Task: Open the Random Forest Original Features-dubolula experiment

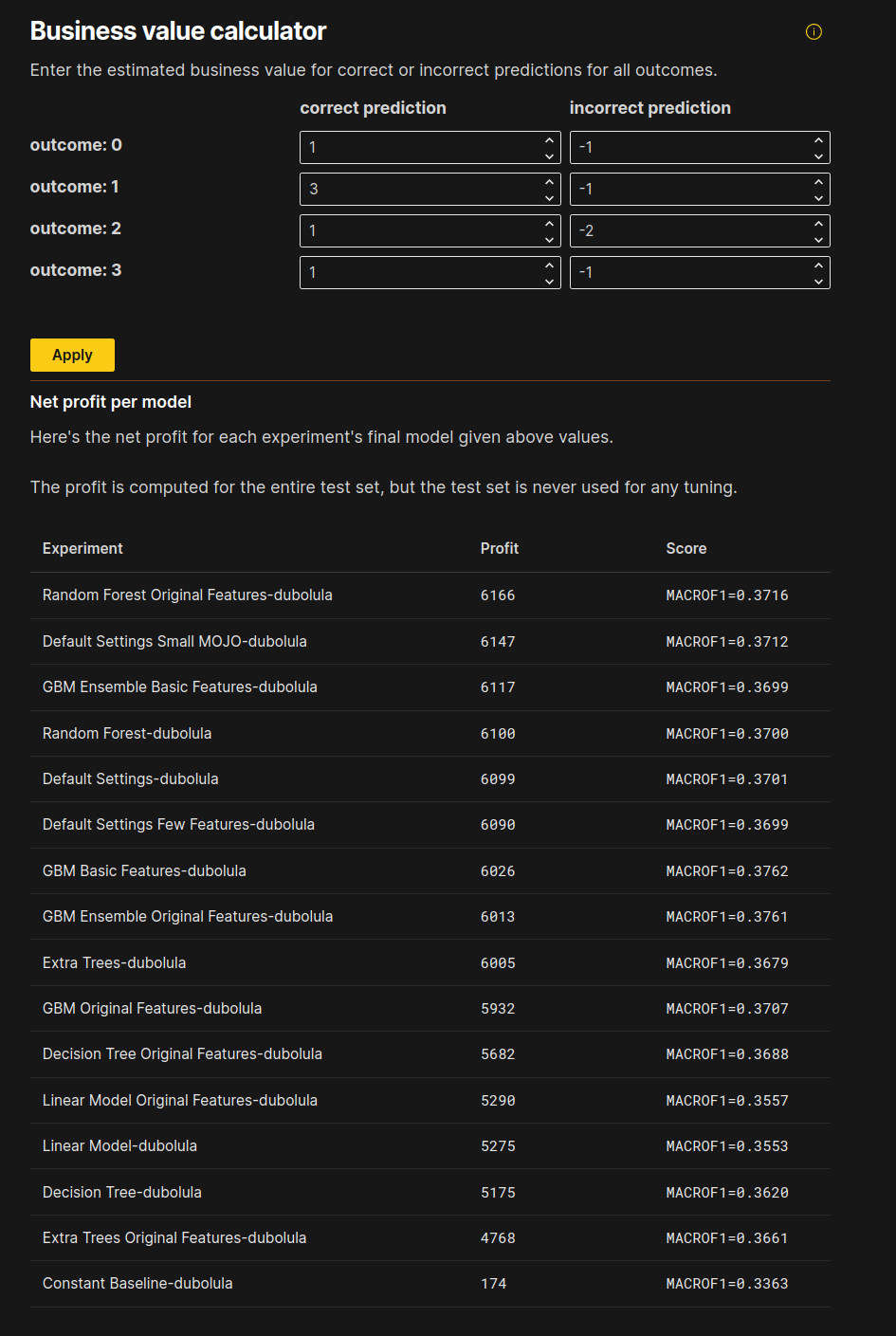Action: point(187,595)
